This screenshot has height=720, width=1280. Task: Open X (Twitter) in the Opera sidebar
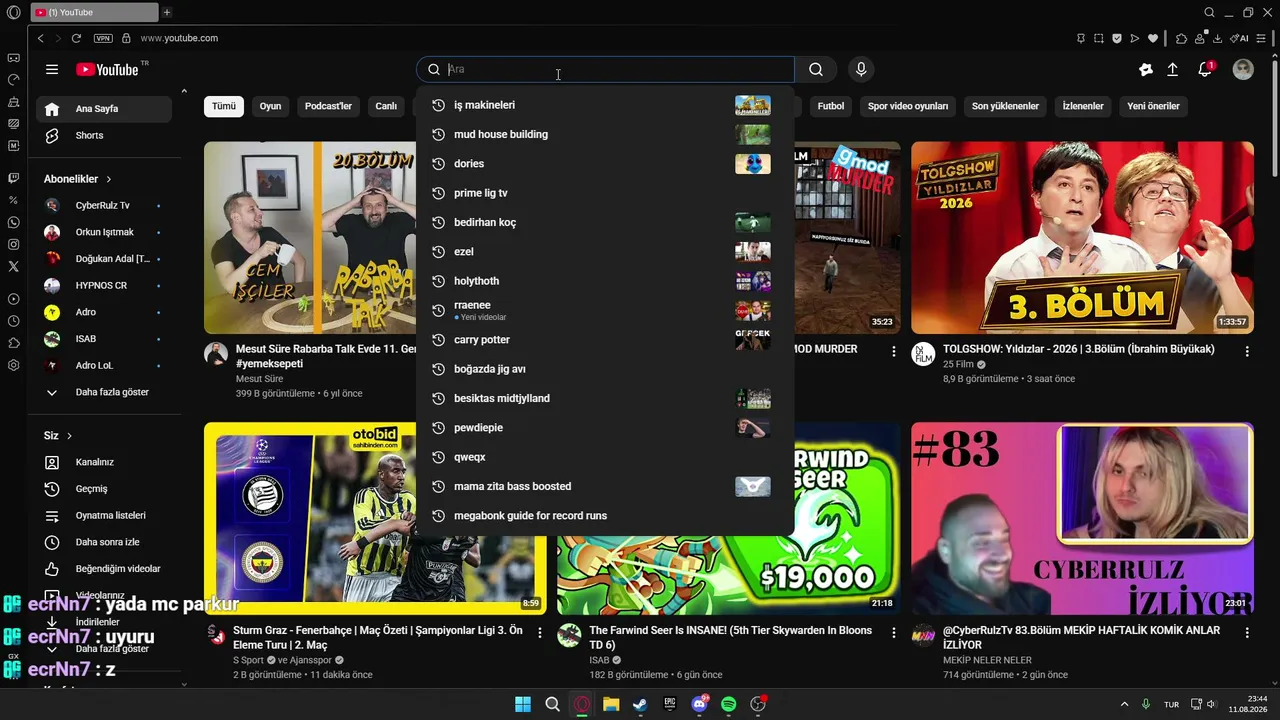[13, 266]
